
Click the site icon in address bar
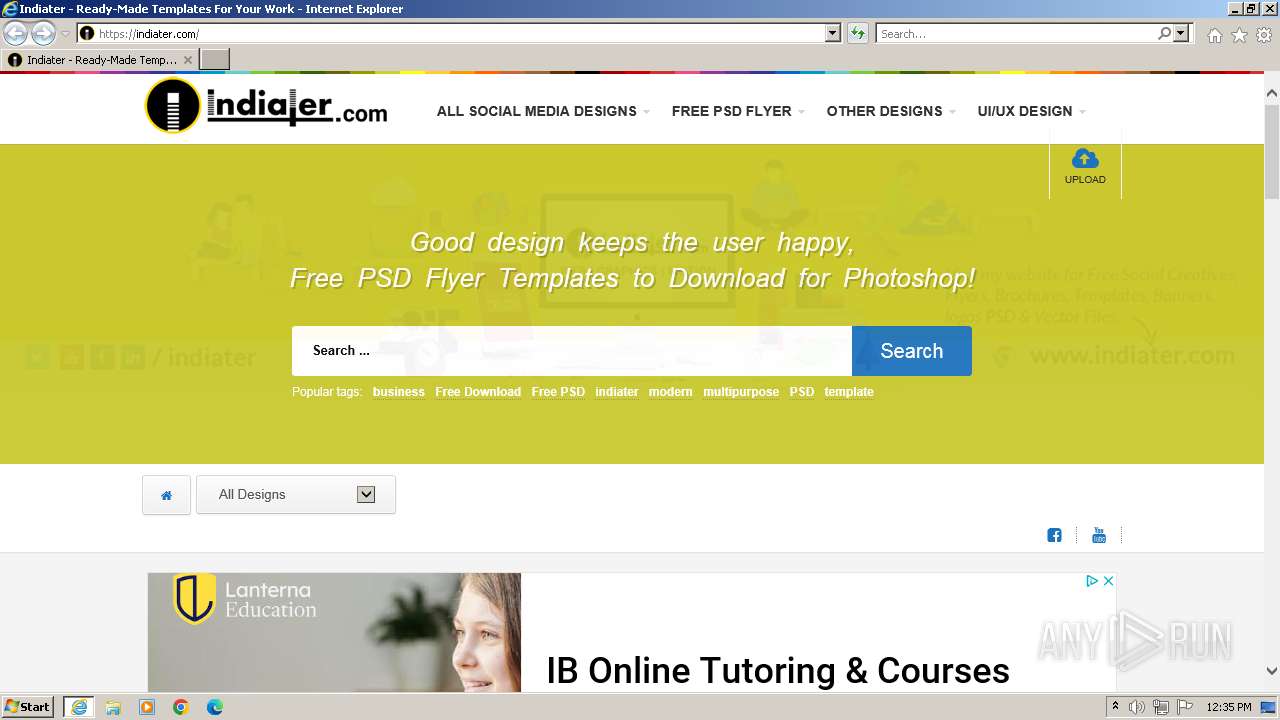tap(87, 33)
